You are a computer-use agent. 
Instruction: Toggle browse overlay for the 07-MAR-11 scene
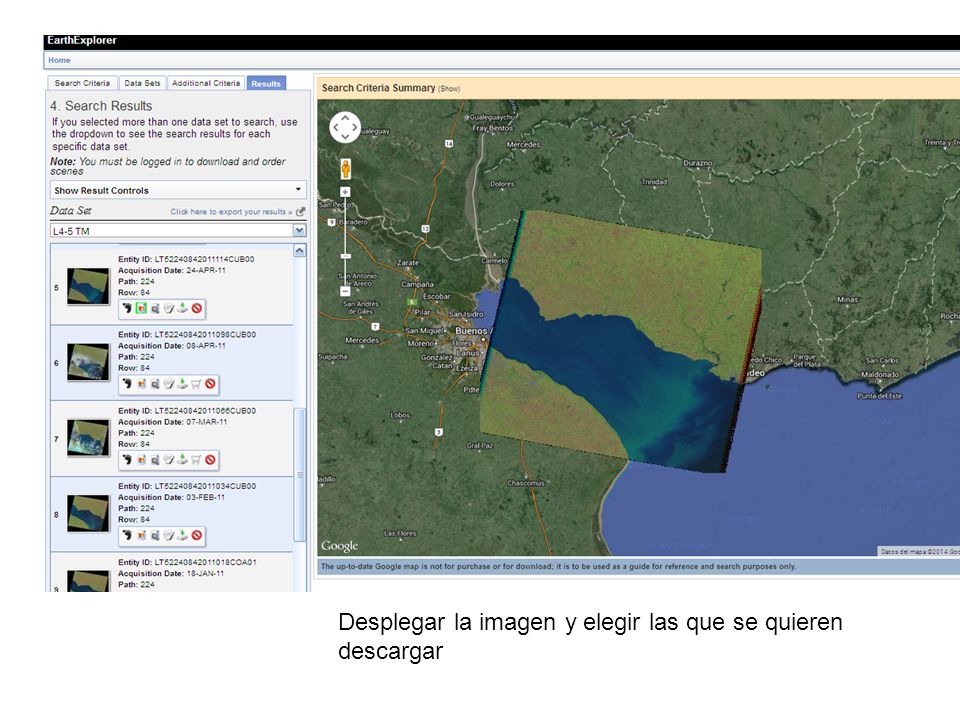coord(141,460)
